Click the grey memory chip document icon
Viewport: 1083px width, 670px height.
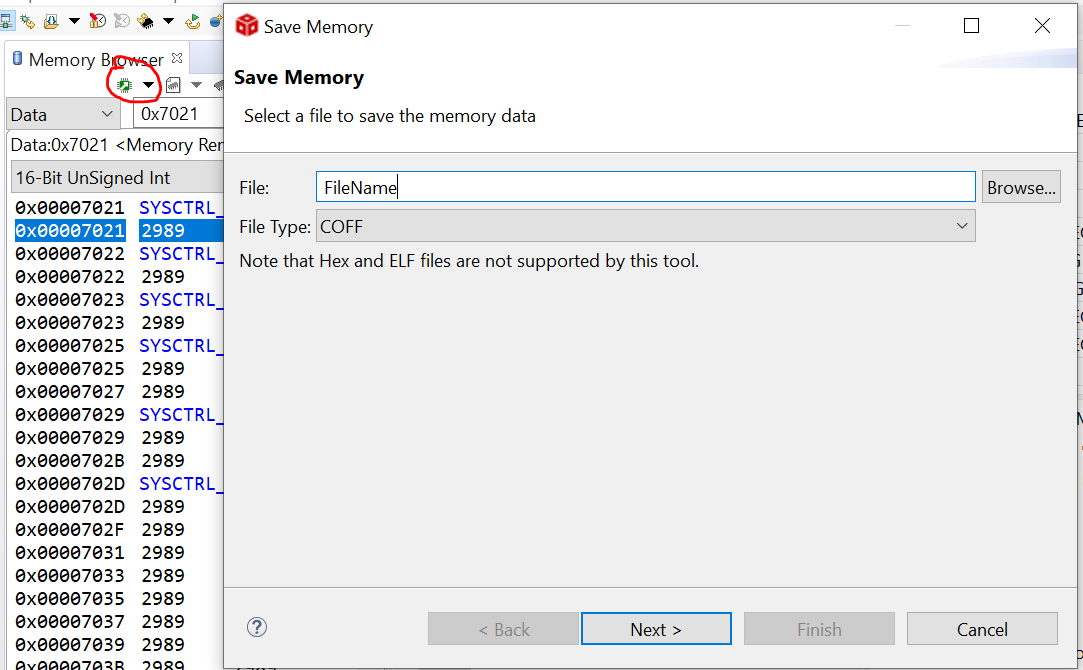click(x=174, y=85)
